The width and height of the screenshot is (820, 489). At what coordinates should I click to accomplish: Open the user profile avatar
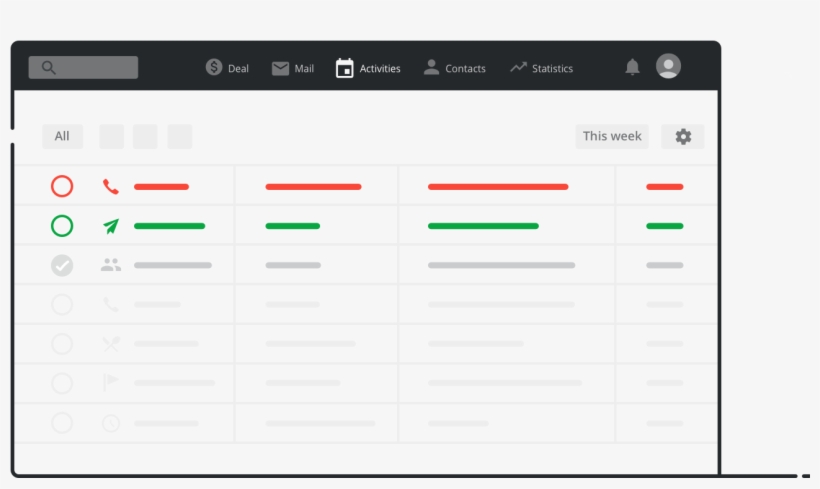[668, 66]
